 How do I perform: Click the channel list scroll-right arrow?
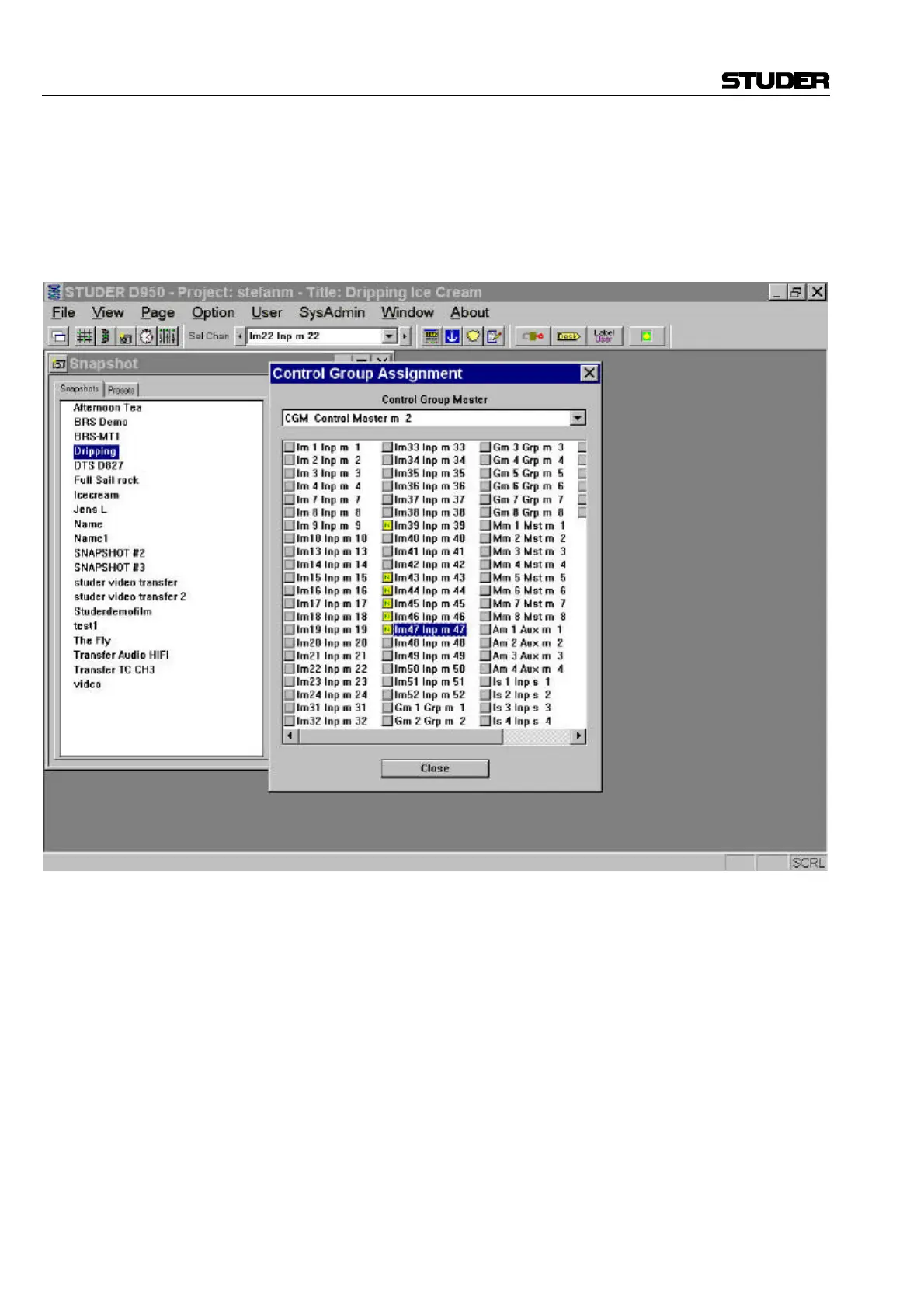click(578, 736)
